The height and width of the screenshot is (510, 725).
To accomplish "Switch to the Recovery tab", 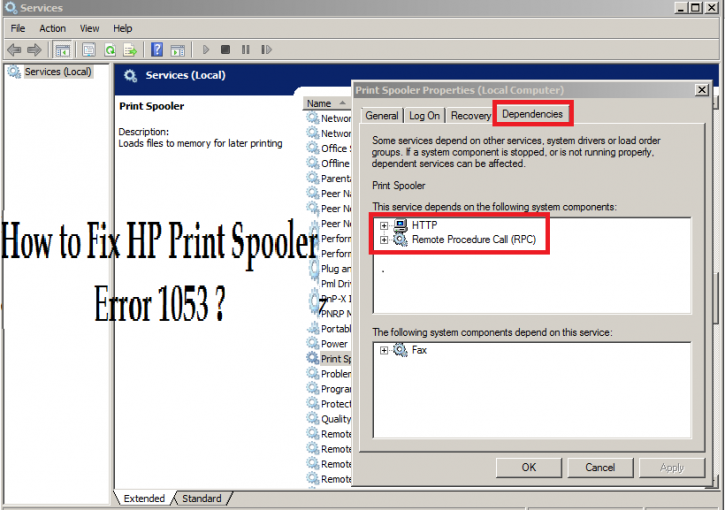I will click(x=470, y=116).
